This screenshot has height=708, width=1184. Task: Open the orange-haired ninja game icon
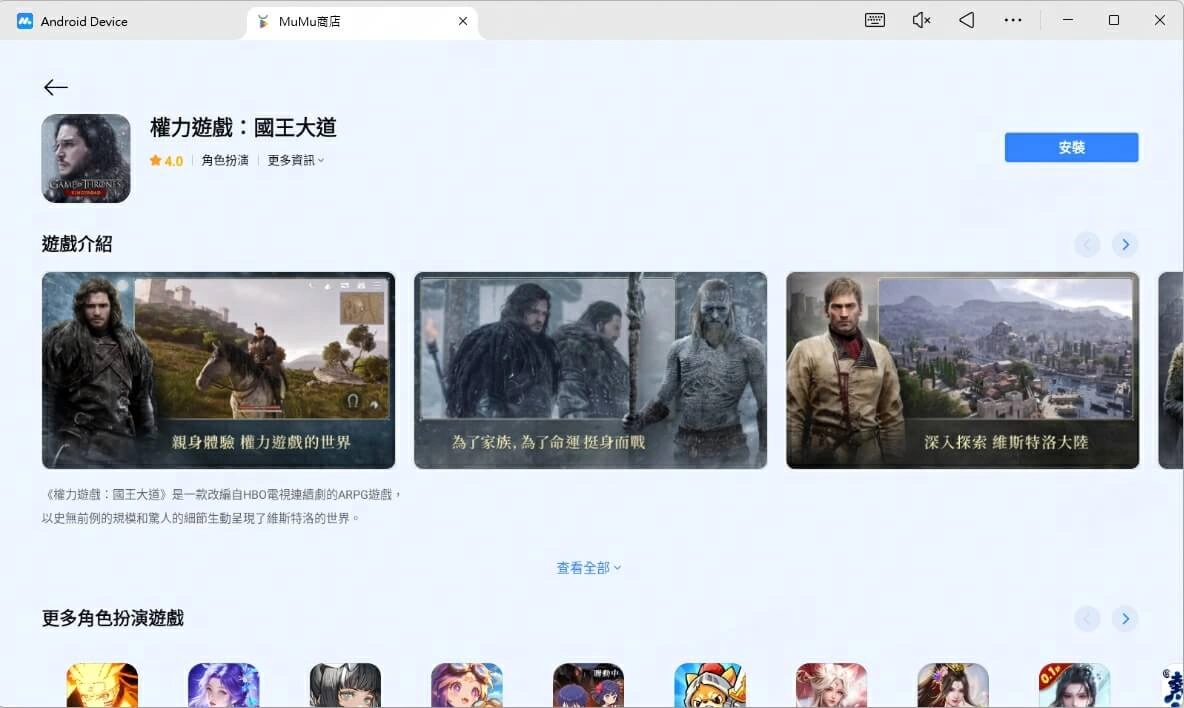(x=102, y=685)
